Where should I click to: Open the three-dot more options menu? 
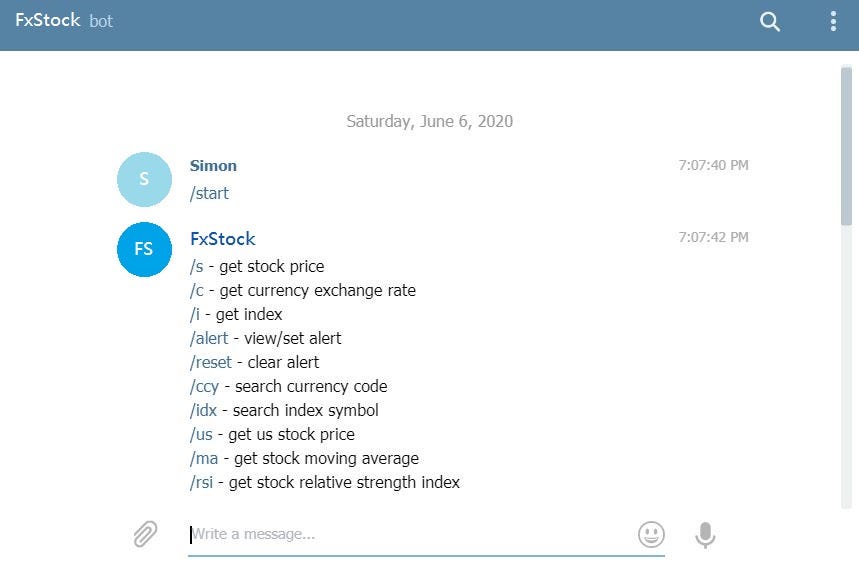pos(833,21)
